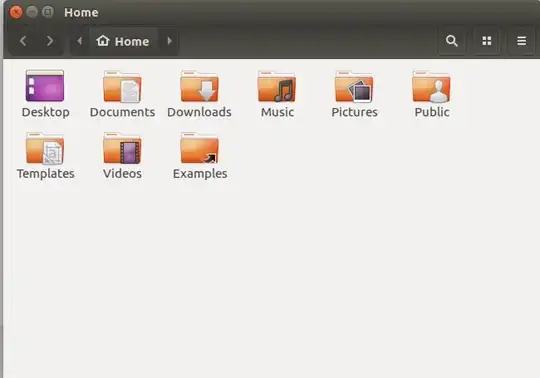
Task: Close the Home window
Action: click(16, 12)
